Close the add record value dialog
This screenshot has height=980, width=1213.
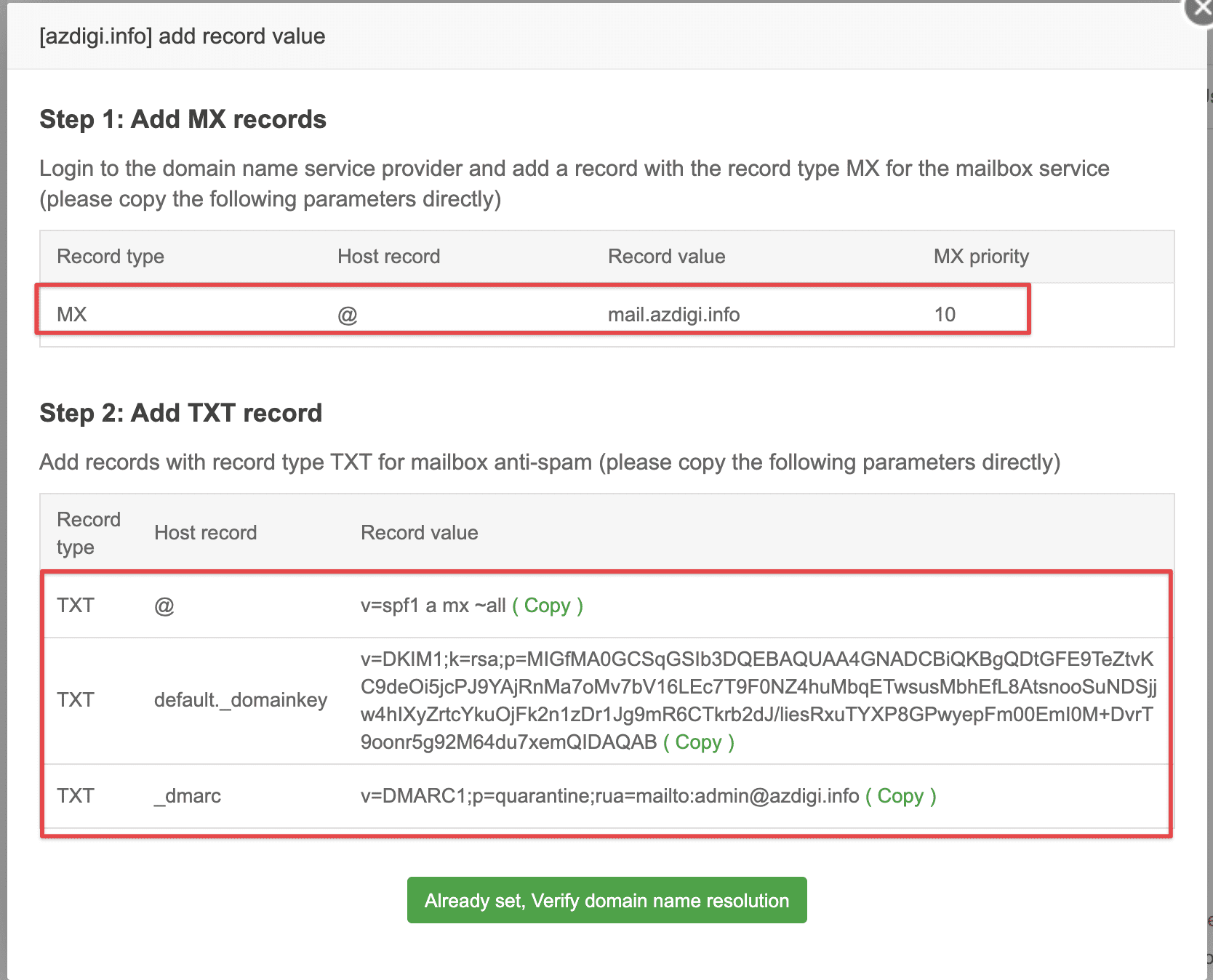pos(1200,9)
